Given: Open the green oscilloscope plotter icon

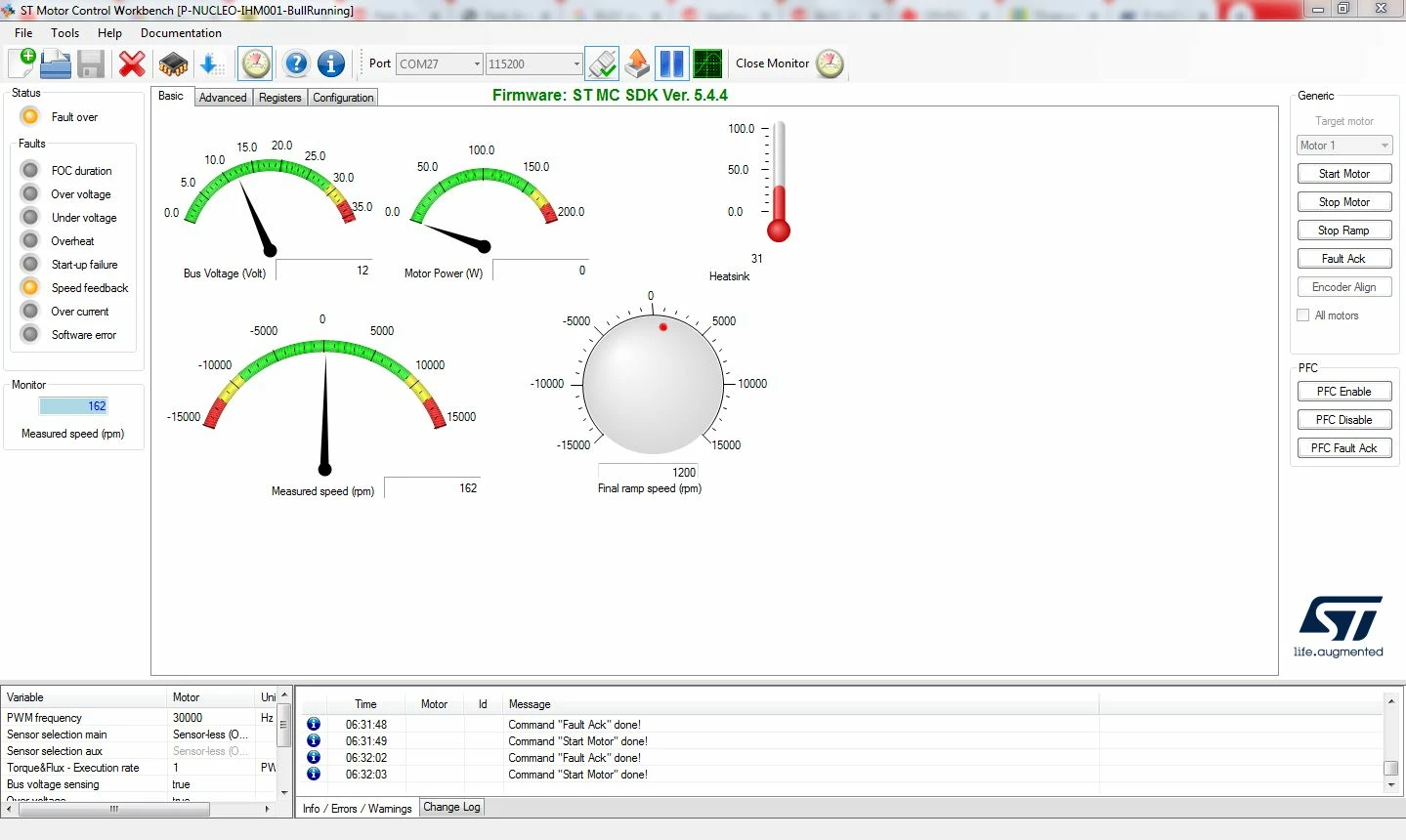Looking at the screenshot, I should pyautogui.click(x=707, y=63).
